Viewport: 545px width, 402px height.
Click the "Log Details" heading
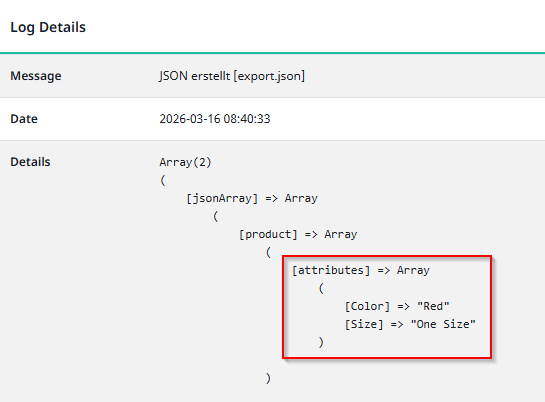48,27
